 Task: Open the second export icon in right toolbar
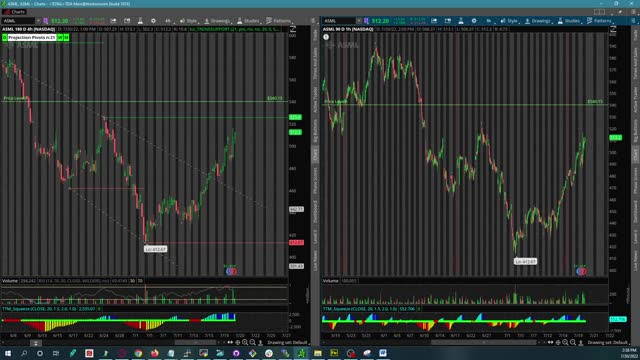pos(448,21)
